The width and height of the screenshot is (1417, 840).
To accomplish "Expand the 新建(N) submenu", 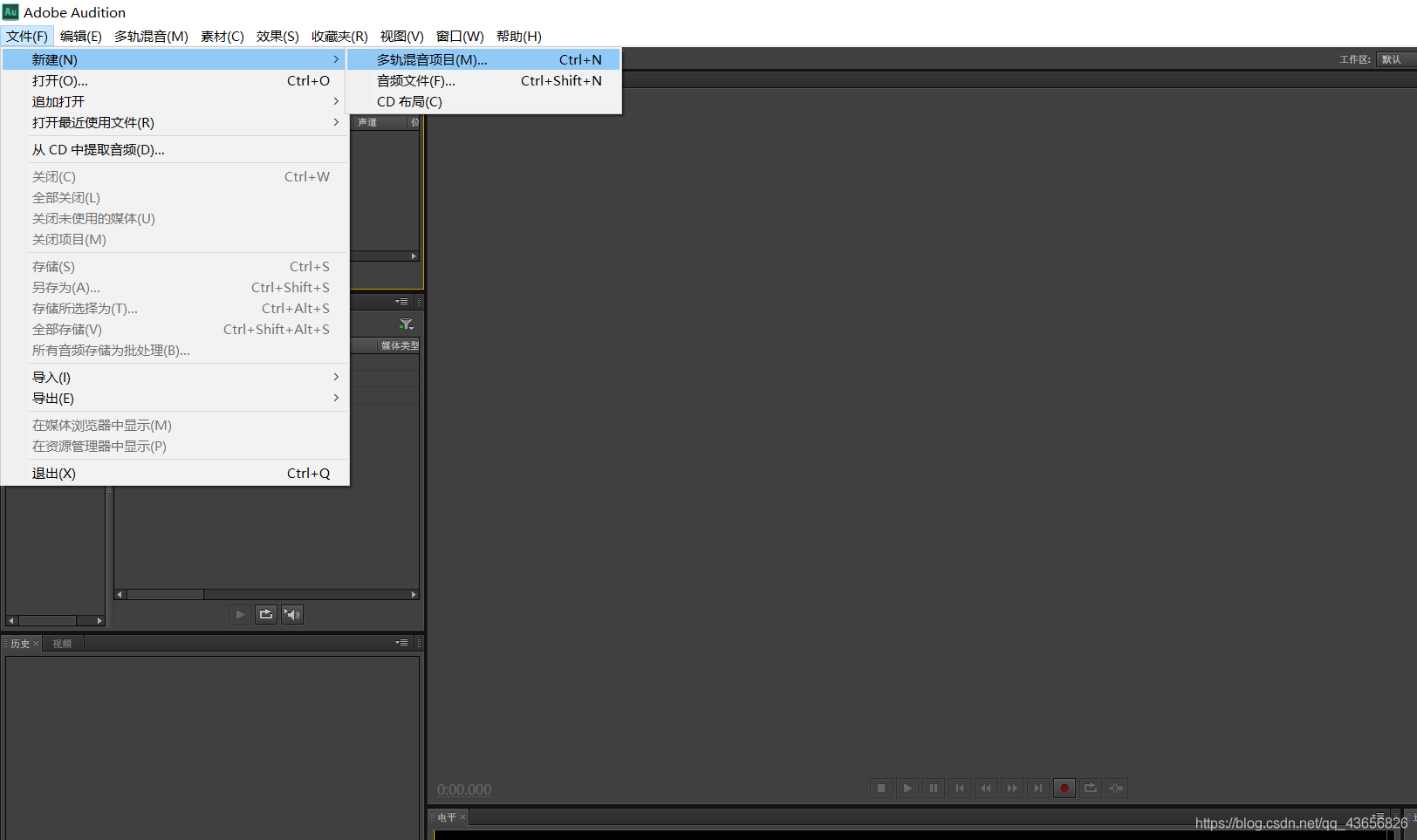I will coord(175,59).
